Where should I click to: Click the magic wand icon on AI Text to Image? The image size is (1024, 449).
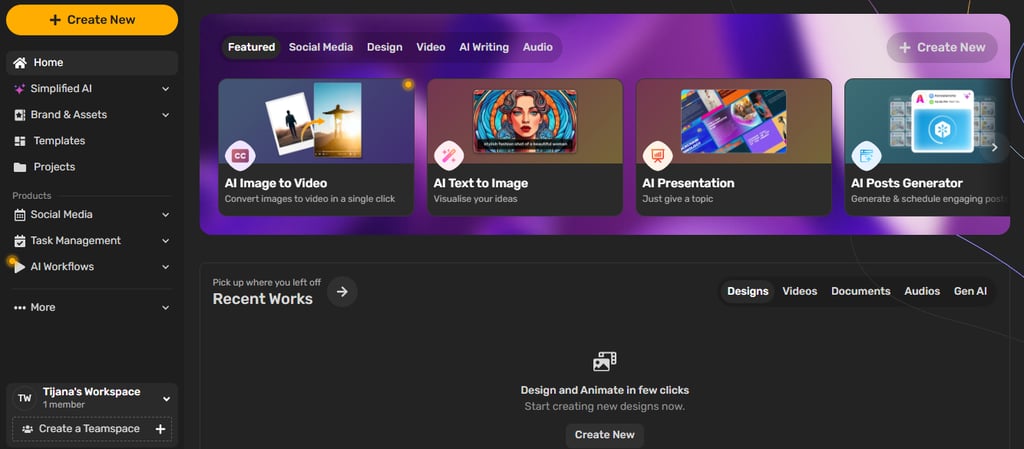[449, 156]
